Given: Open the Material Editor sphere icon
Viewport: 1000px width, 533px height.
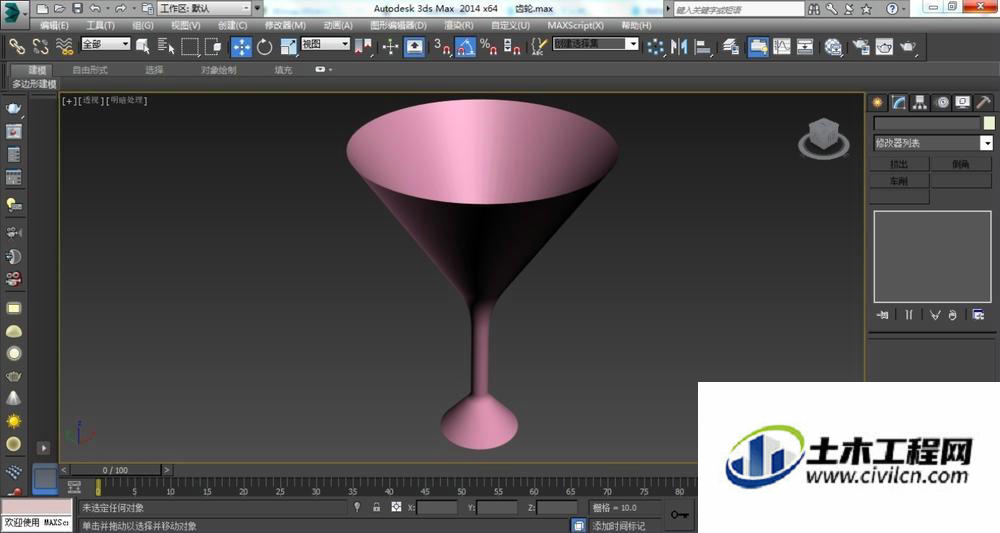Looking at the screenshot, I should 833,47.
